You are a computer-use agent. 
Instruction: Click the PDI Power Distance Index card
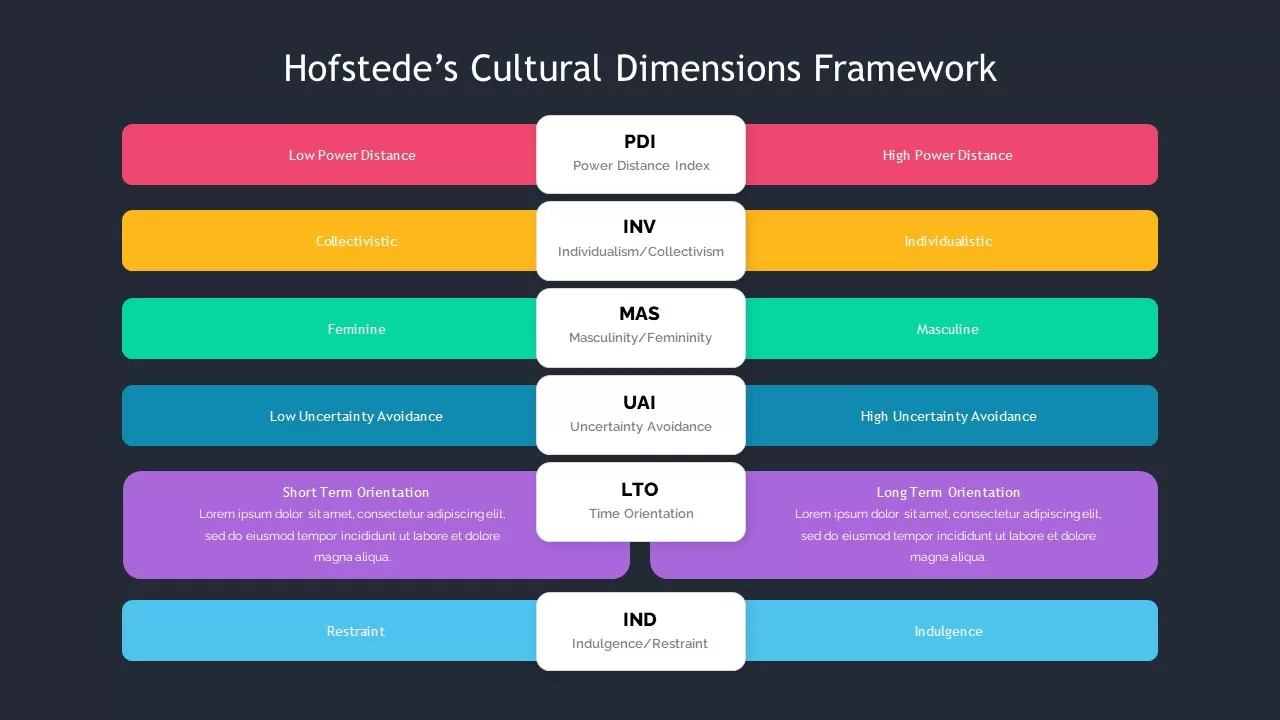[x=641, y=154]
